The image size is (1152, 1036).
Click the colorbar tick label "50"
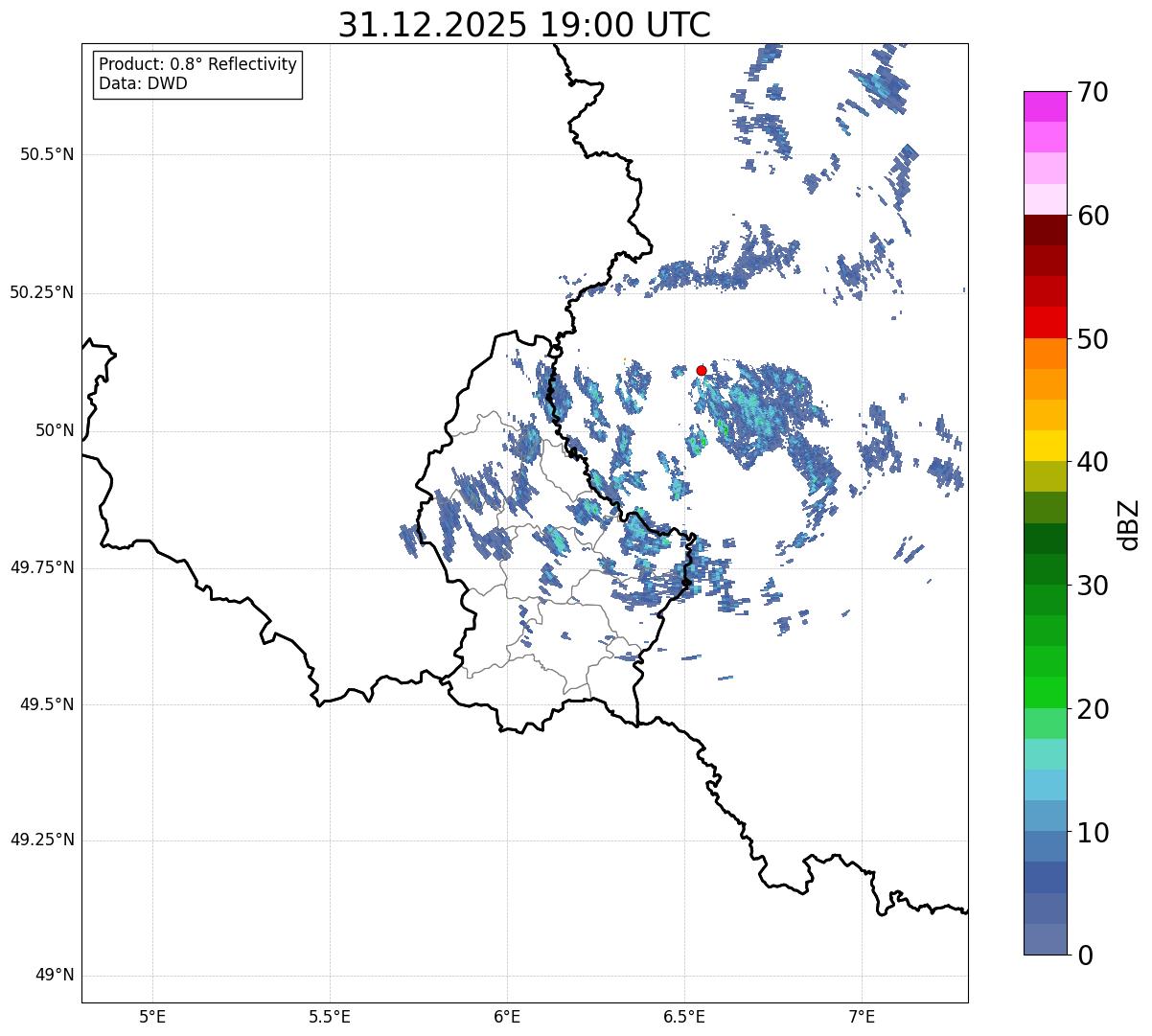pyautogui.click(x=1093, y=339)
